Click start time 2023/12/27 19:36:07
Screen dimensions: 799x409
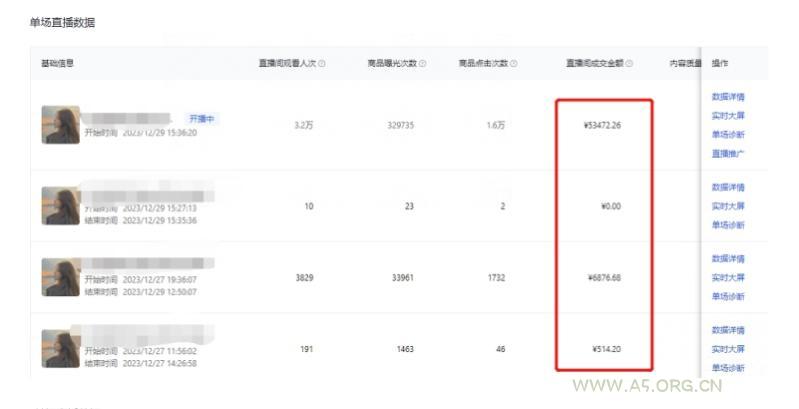tap(159, 279)
